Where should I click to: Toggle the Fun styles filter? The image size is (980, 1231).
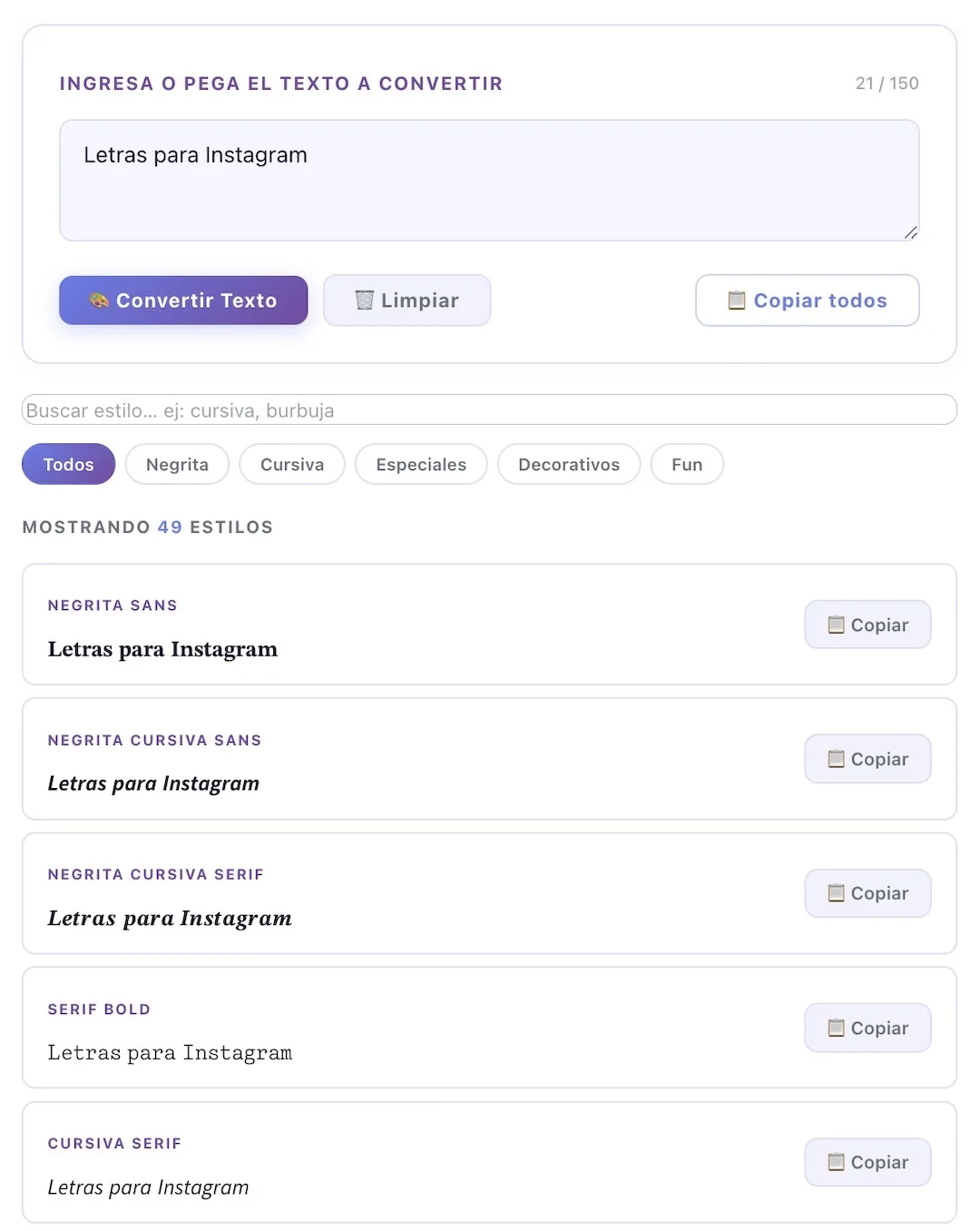coord(687,464)
